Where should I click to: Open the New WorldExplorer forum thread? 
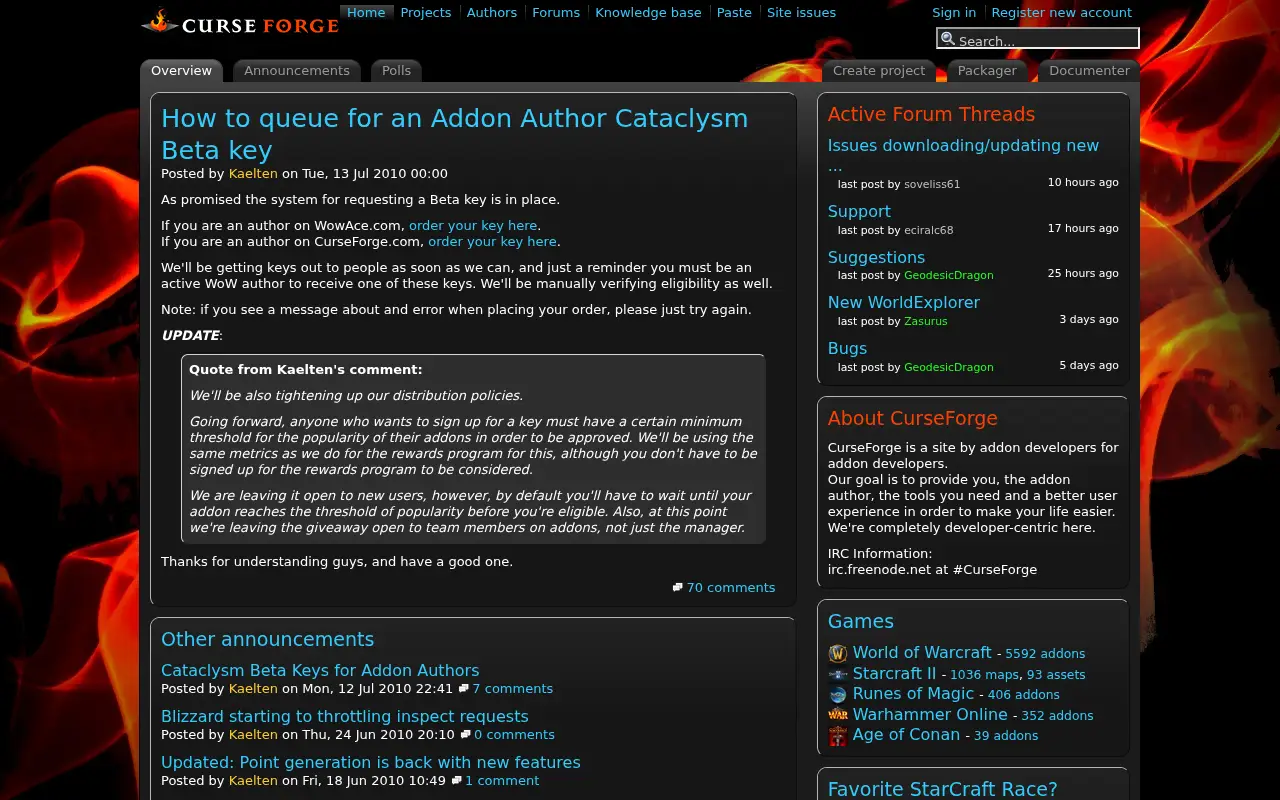point(904,303)
